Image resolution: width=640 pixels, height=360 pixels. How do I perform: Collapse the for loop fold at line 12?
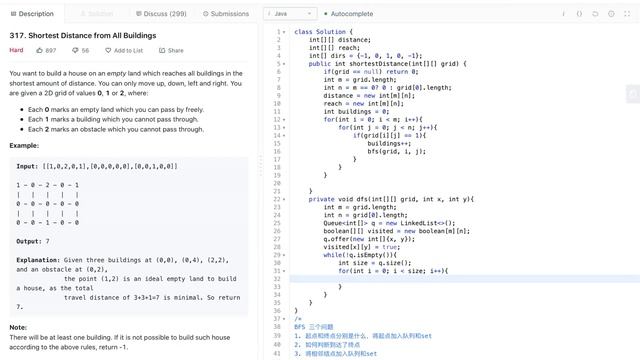pyautogui.click(x=284, y=120)
